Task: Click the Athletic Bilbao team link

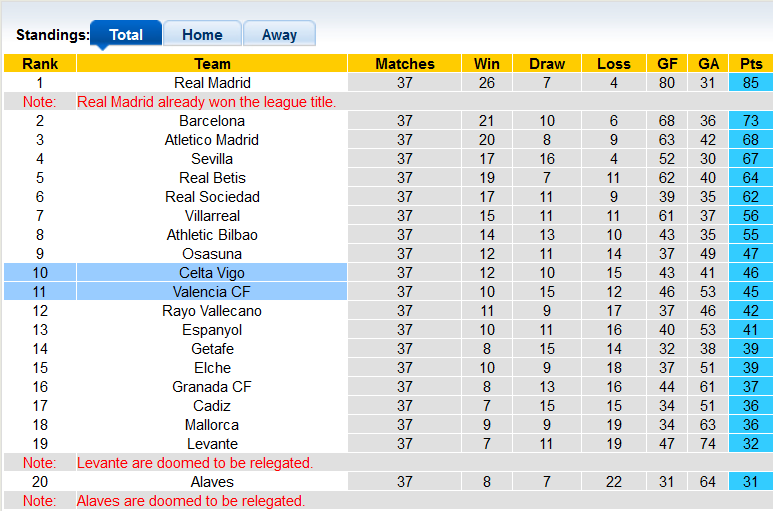Action: pos(212,235)
